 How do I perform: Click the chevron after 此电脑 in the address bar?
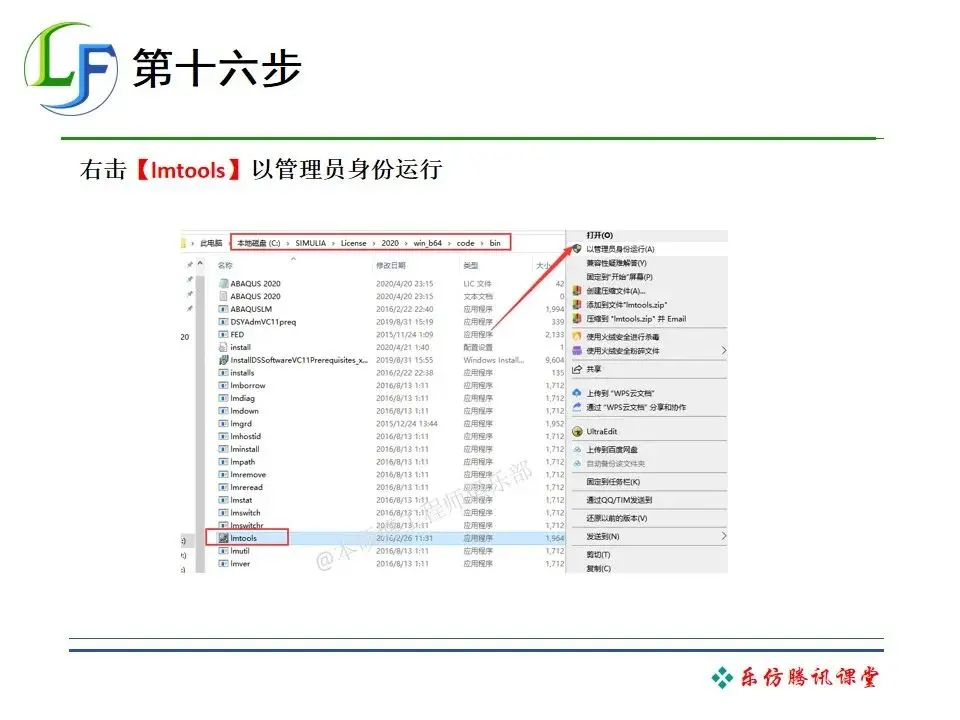(x=230, y=243)
